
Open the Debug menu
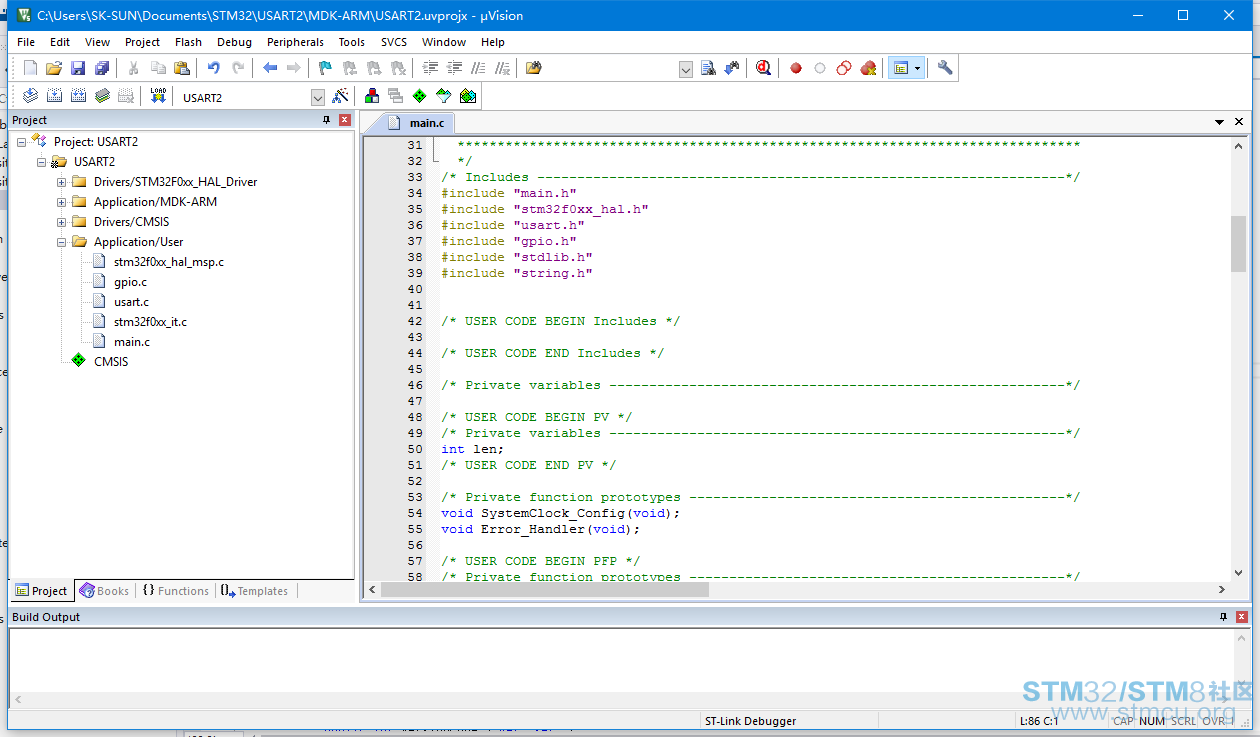click(x=234, y=42)
